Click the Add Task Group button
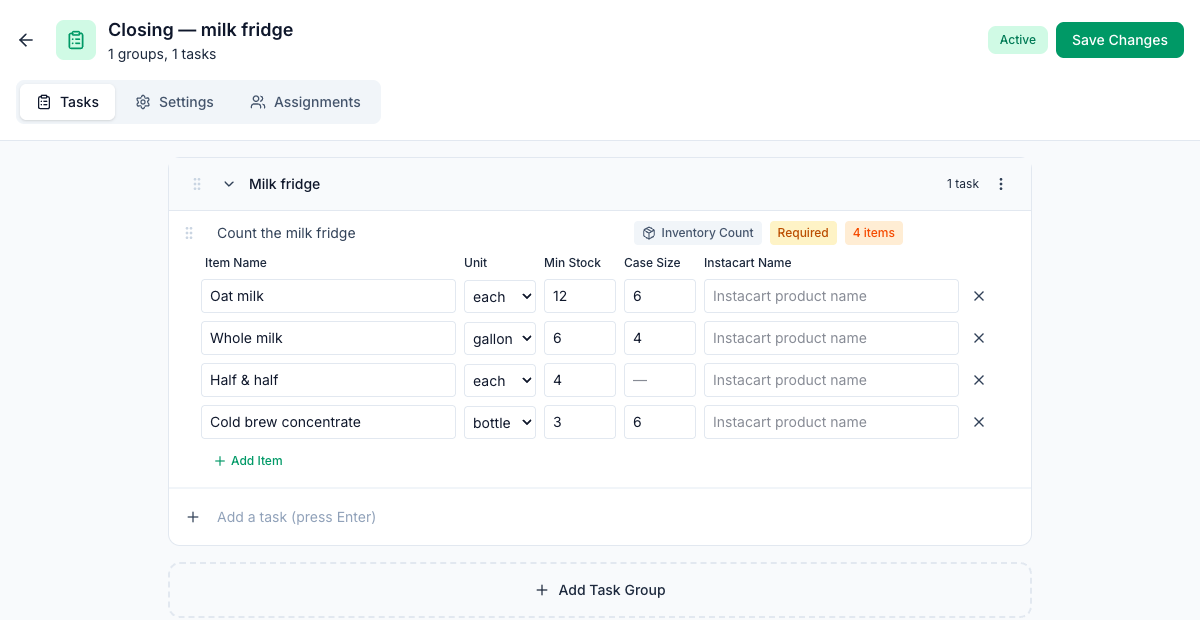Image resolution: width=1200 pixels, height=620 pixels. coord(600,590)
